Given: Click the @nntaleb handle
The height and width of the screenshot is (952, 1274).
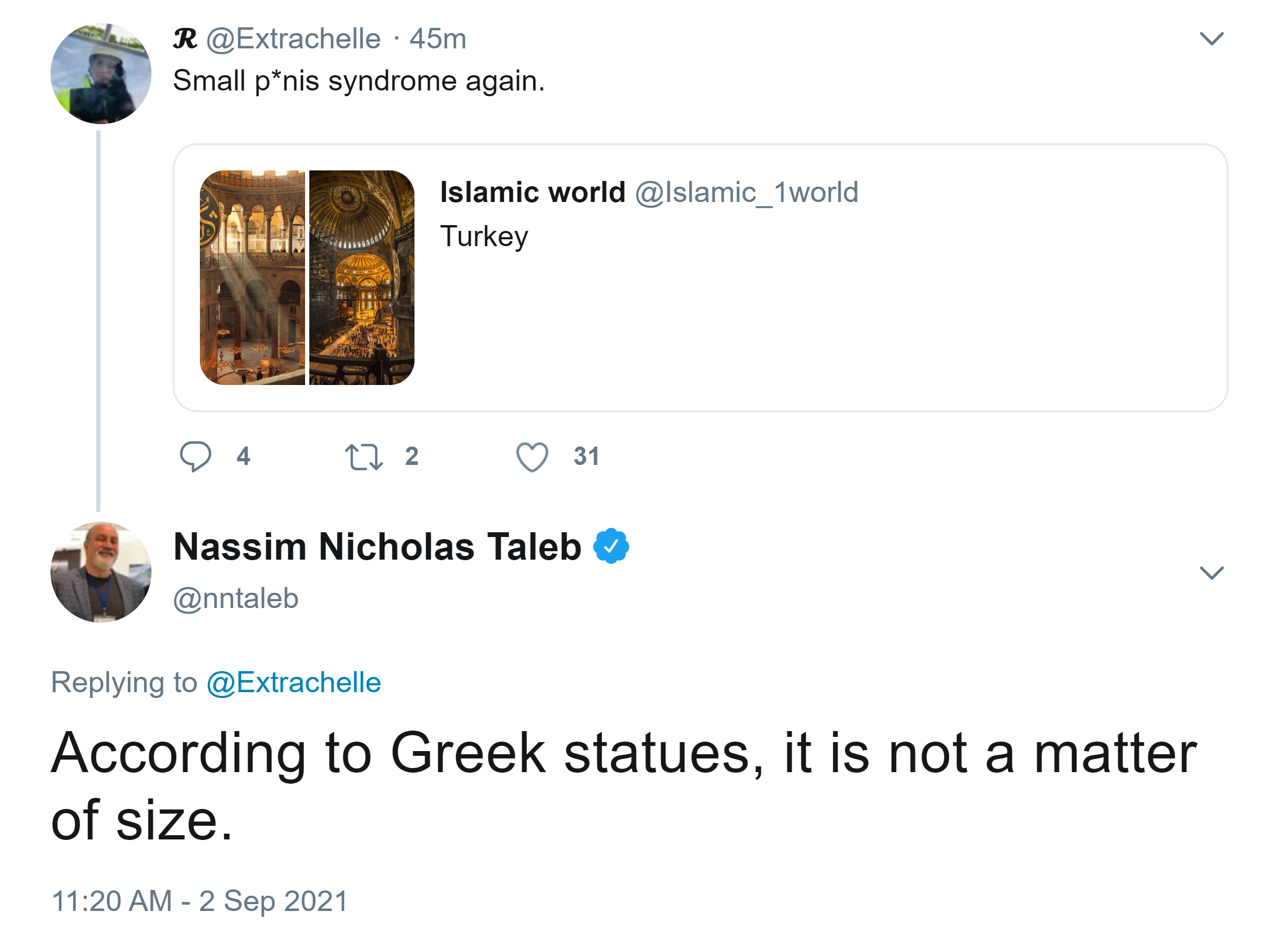Looking at the screenshot, I should point(236,599).
